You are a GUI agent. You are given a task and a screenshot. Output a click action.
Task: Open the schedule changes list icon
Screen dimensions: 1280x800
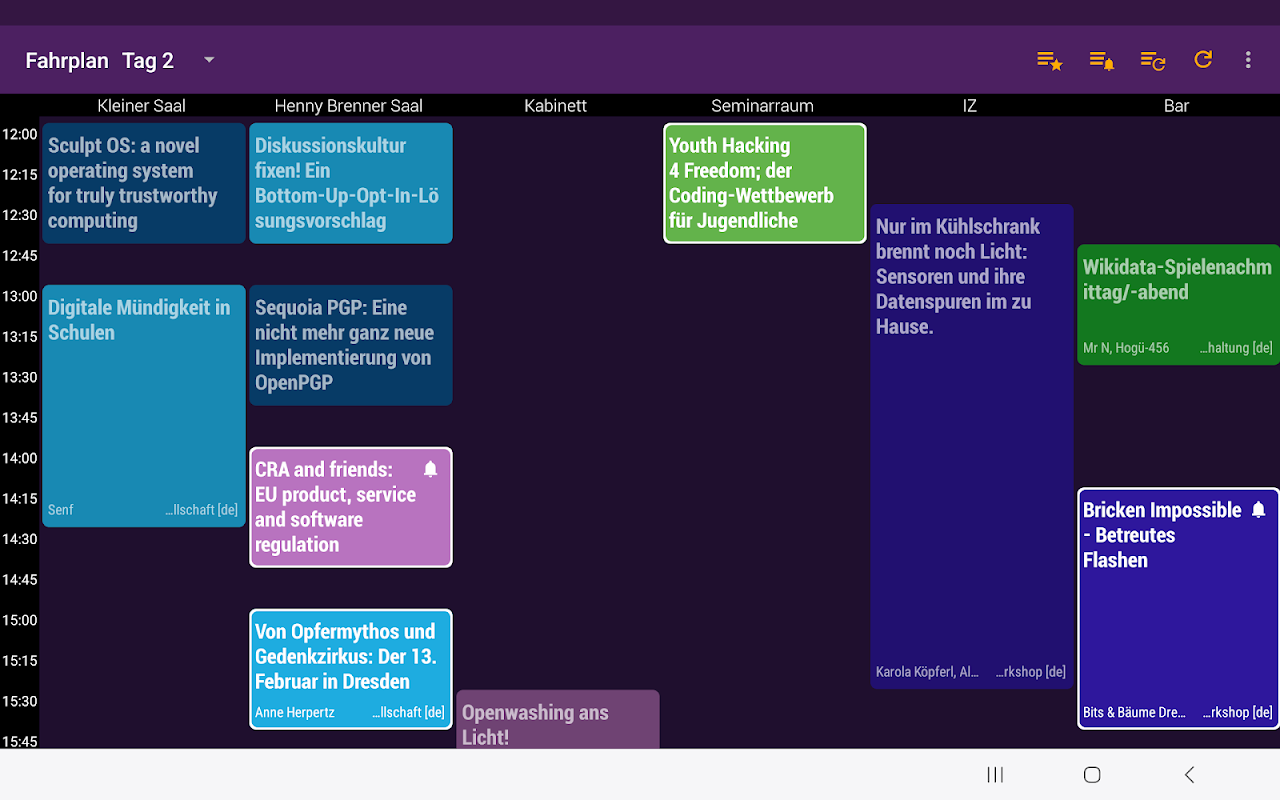(x=1153, y=60)
